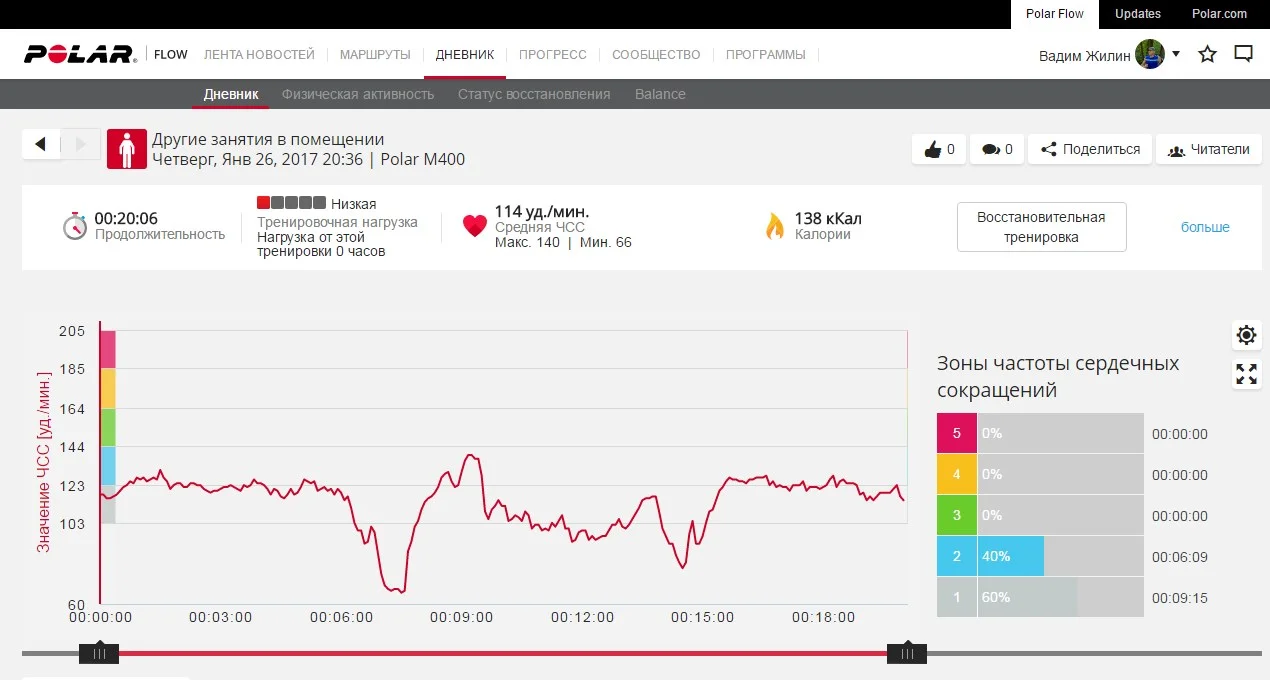The image size is (1270, 680).
Task: Click the heart rate heart icon
Action: [474, 226]
